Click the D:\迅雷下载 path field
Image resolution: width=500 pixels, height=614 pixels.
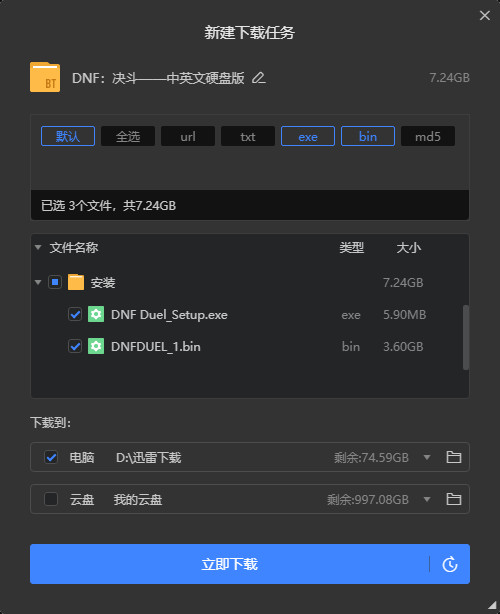click(148, 457)
